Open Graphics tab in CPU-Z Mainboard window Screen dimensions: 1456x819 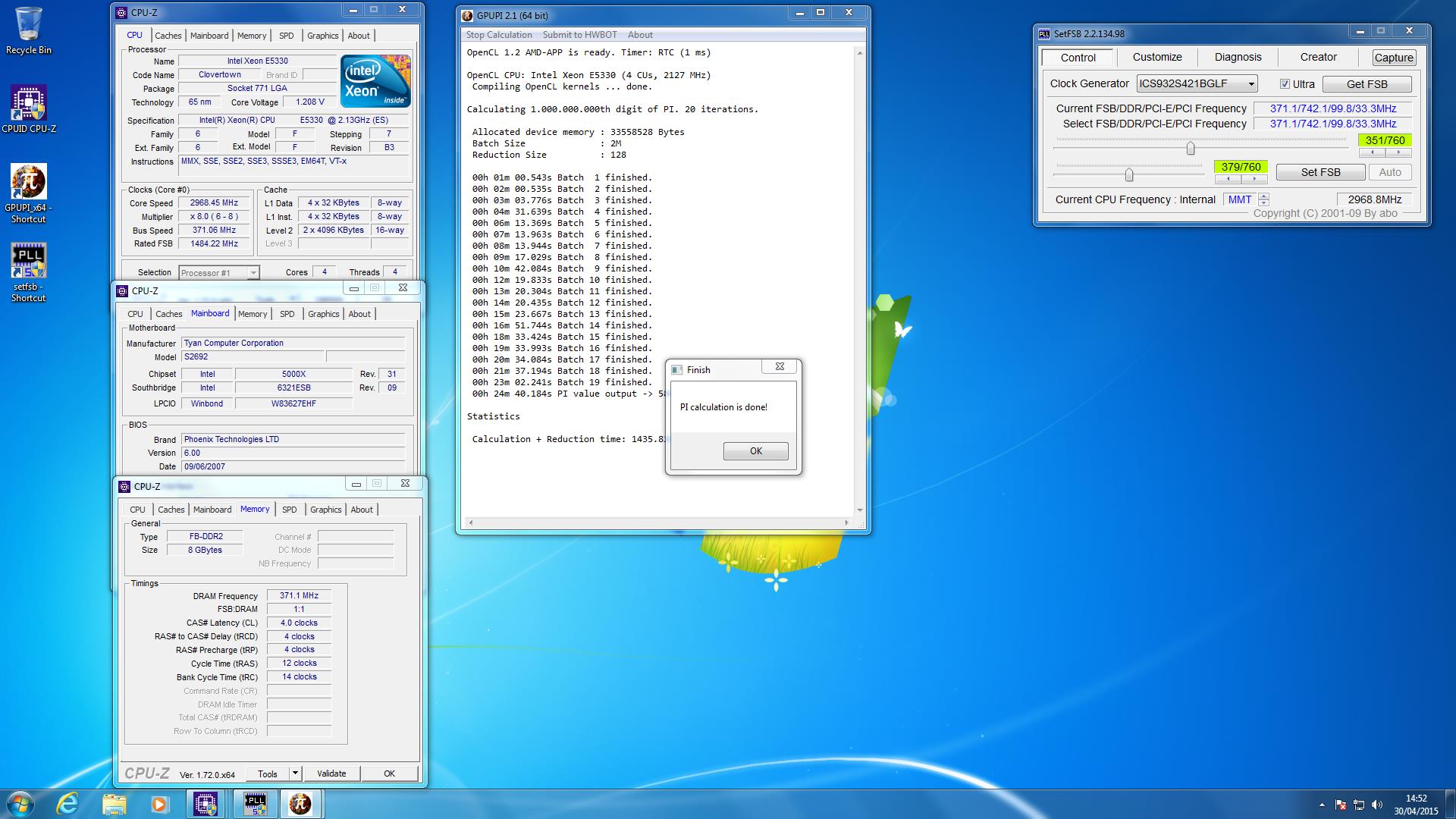click(x=324, y=314)
